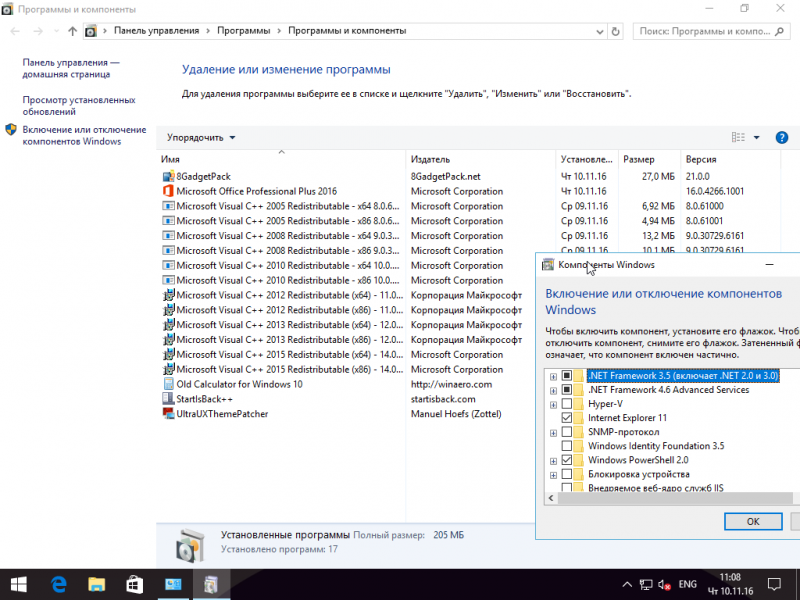
Task: Select Internet Explorer 11 list entry
Action: (627, 418)
